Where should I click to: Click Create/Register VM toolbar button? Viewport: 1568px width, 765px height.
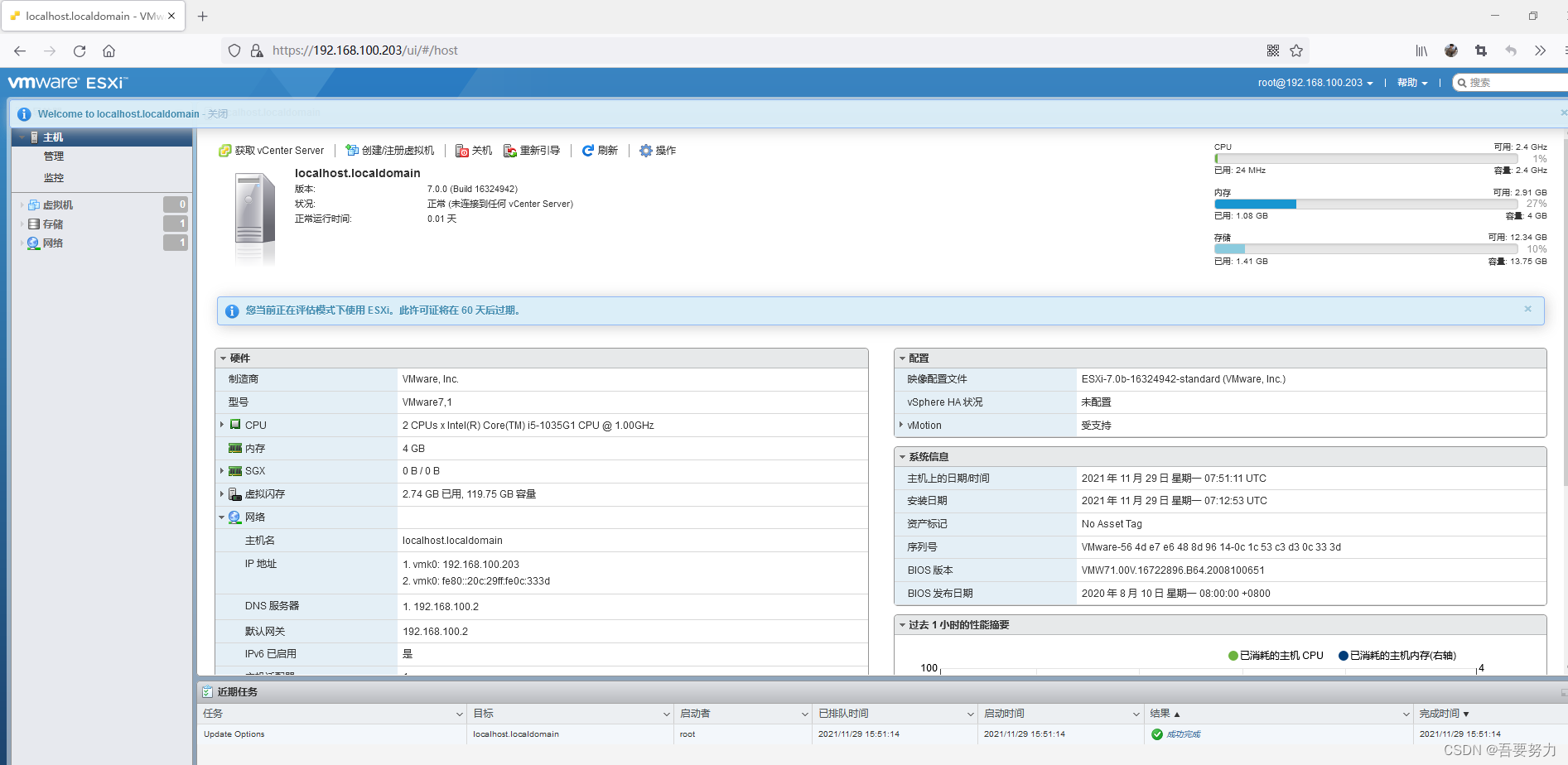[x=389, y=151]
